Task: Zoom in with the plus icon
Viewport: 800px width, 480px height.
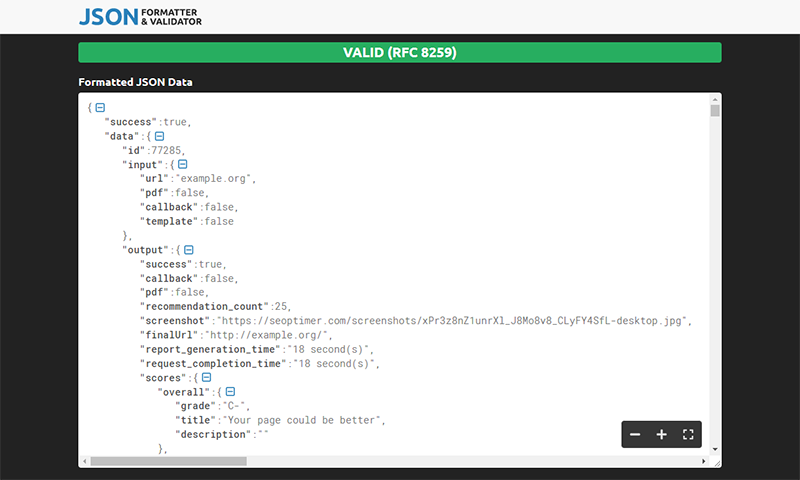Action: click(661, 435)
